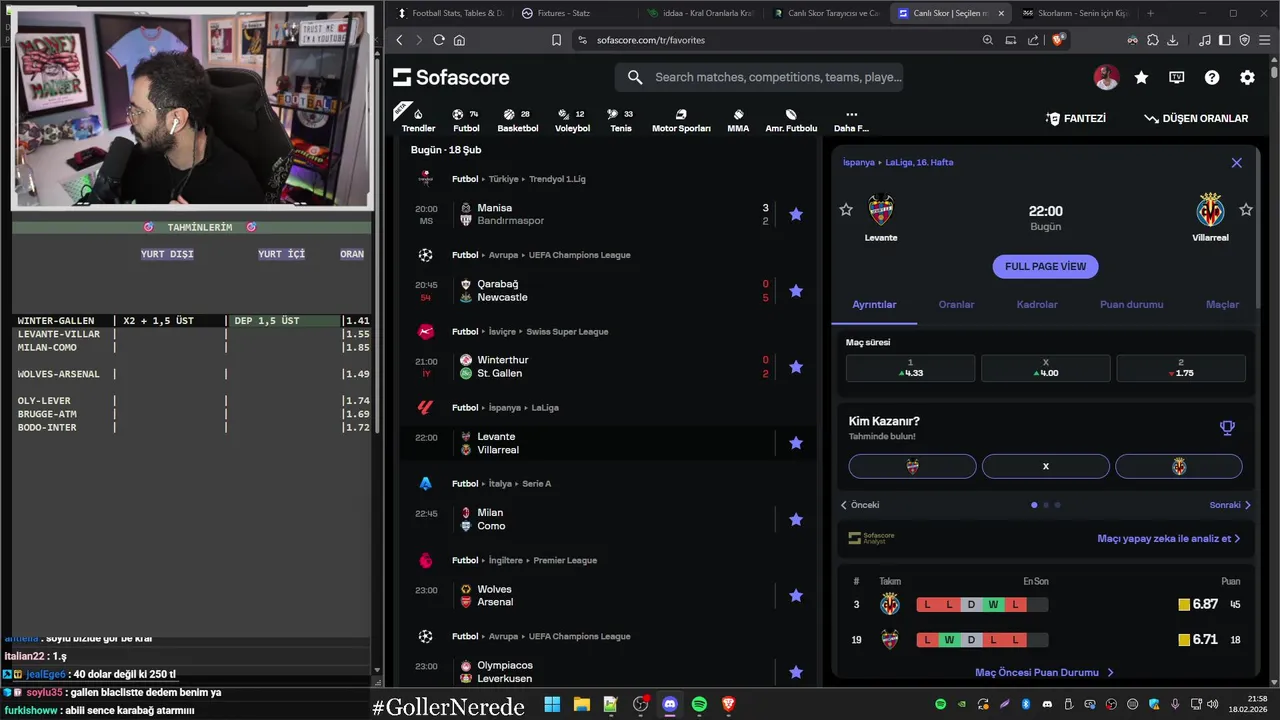This screenshot has width=1280, height=720.
Task: Switch to the Ayrıntılar tab
Action: [x=874, y=304]
